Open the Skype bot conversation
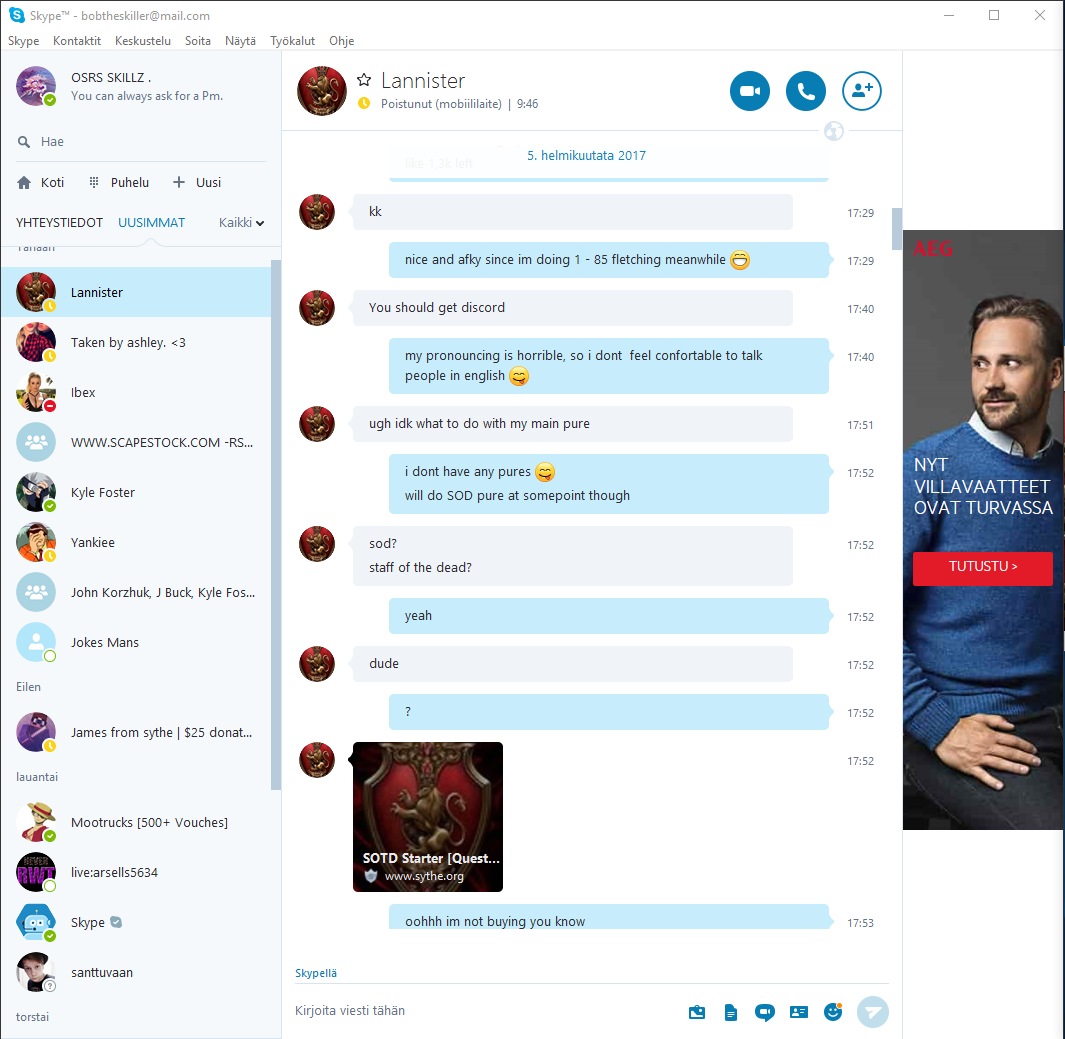 click(x=136, y=922)
